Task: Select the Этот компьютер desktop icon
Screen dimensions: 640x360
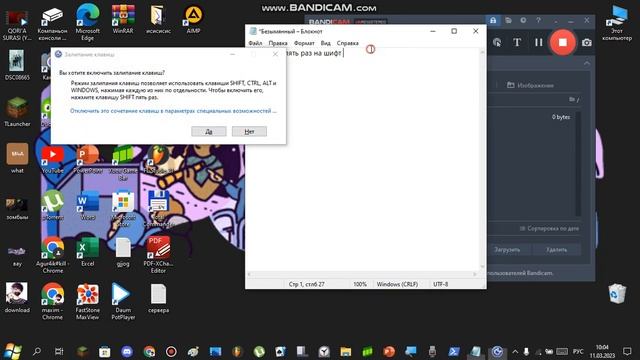Action: click(x=617, y=23)
